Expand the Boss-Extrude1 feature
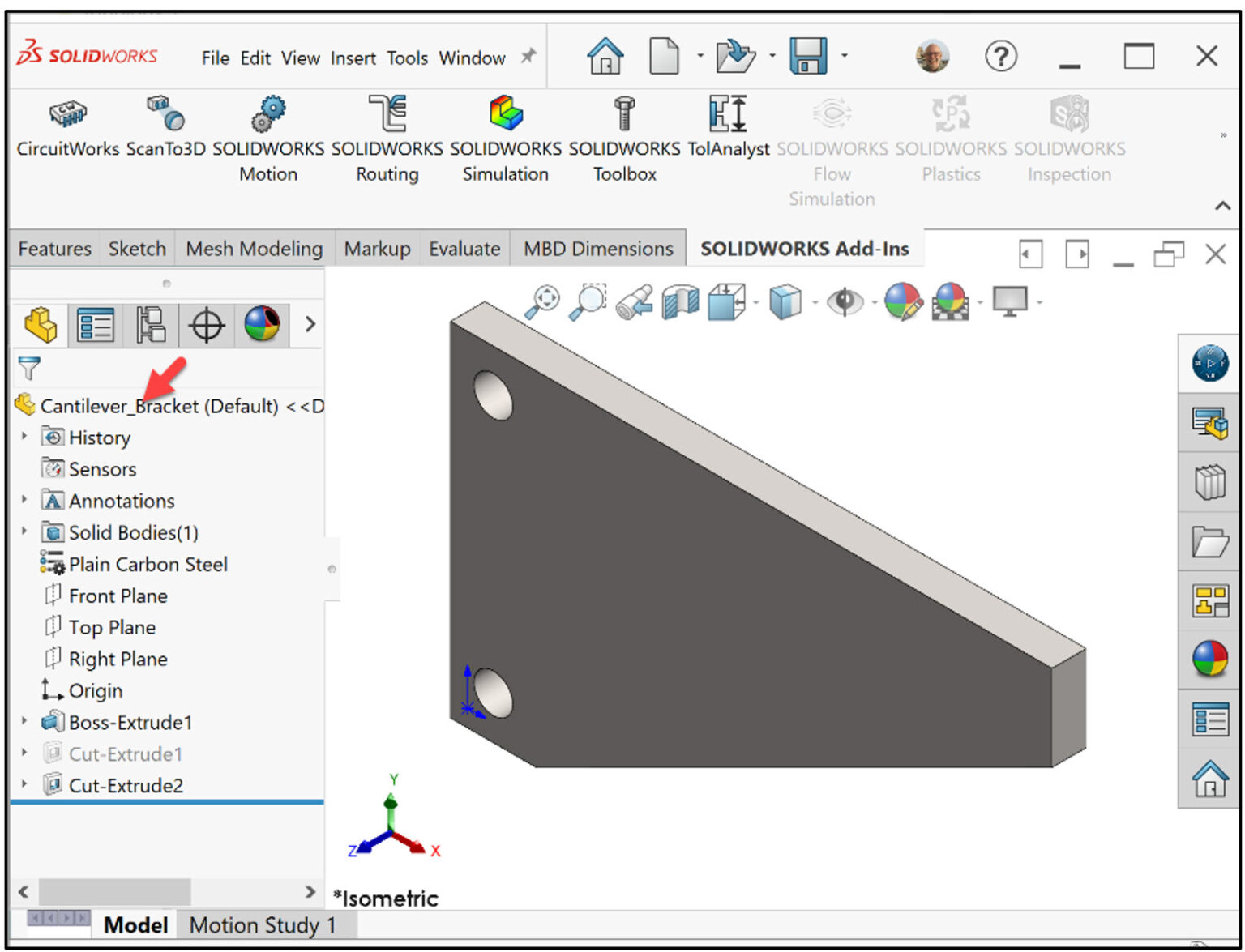Screen dimensions: 1245x952 click(x=23, y=722)
